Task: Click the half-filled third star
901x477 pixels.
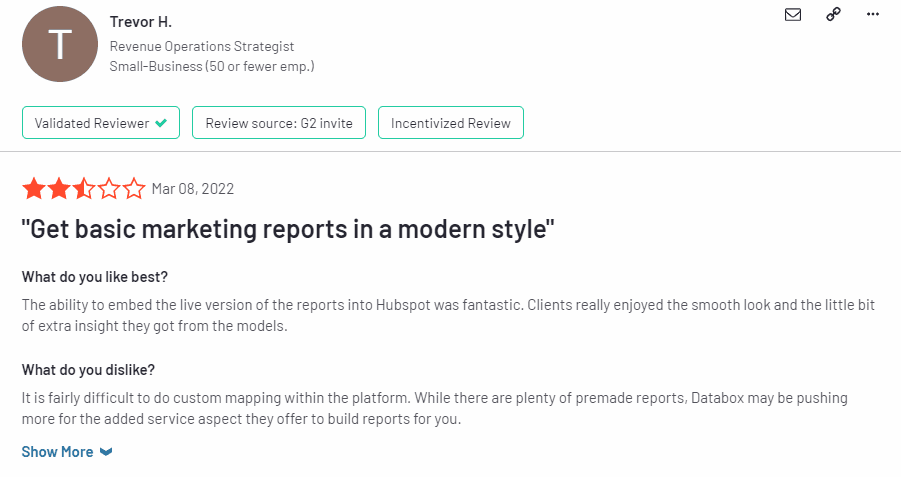Action: point(84,189)
